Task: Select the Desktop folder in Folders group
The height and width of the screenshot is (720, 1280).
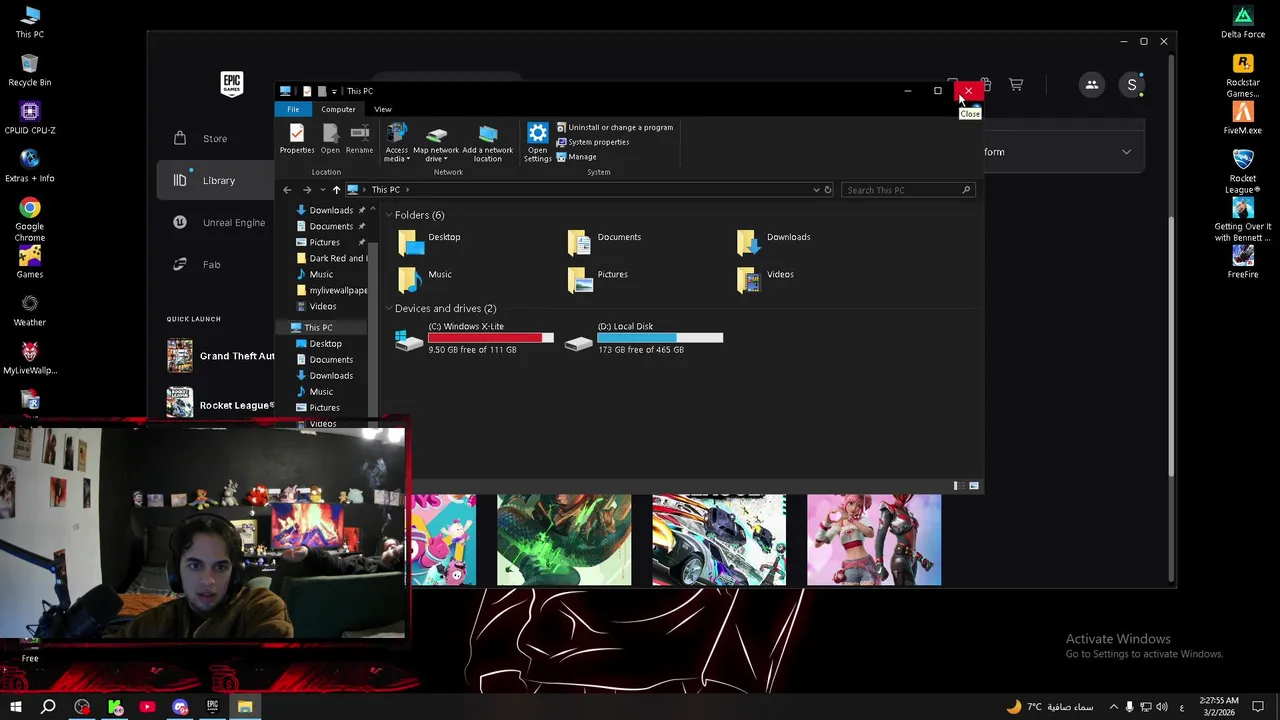Action: pos(430,241)
